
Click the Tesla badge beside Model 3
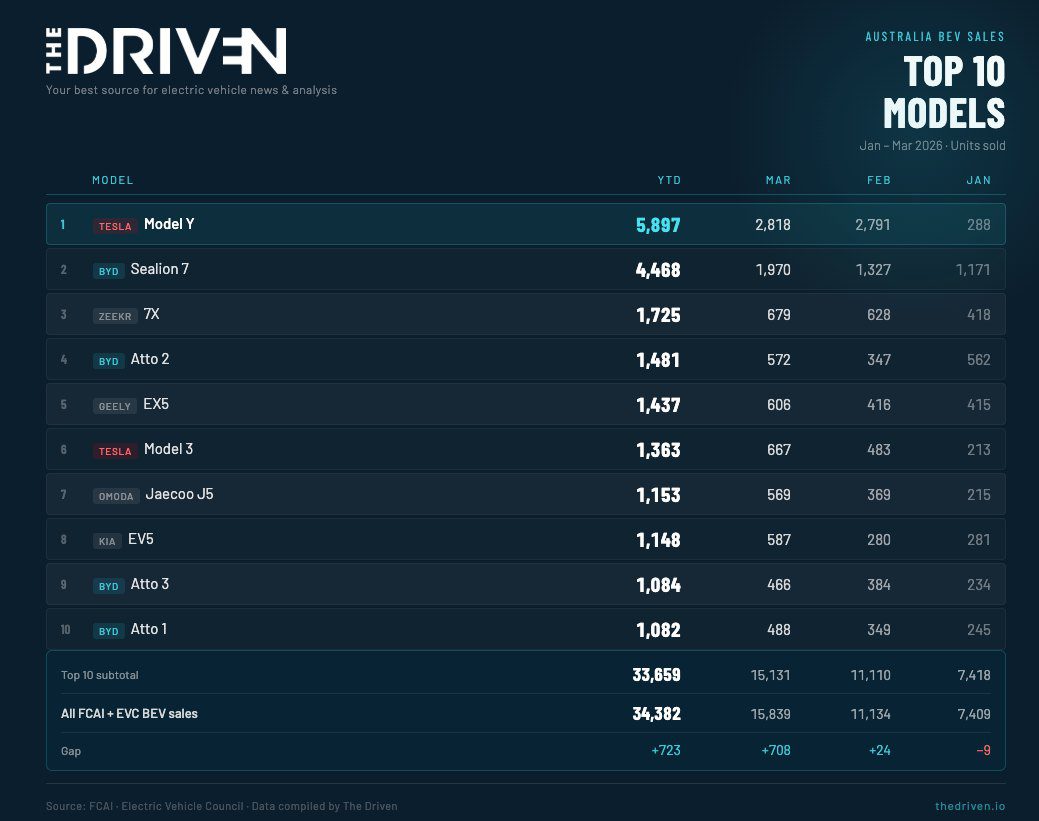tap(114, 451)
